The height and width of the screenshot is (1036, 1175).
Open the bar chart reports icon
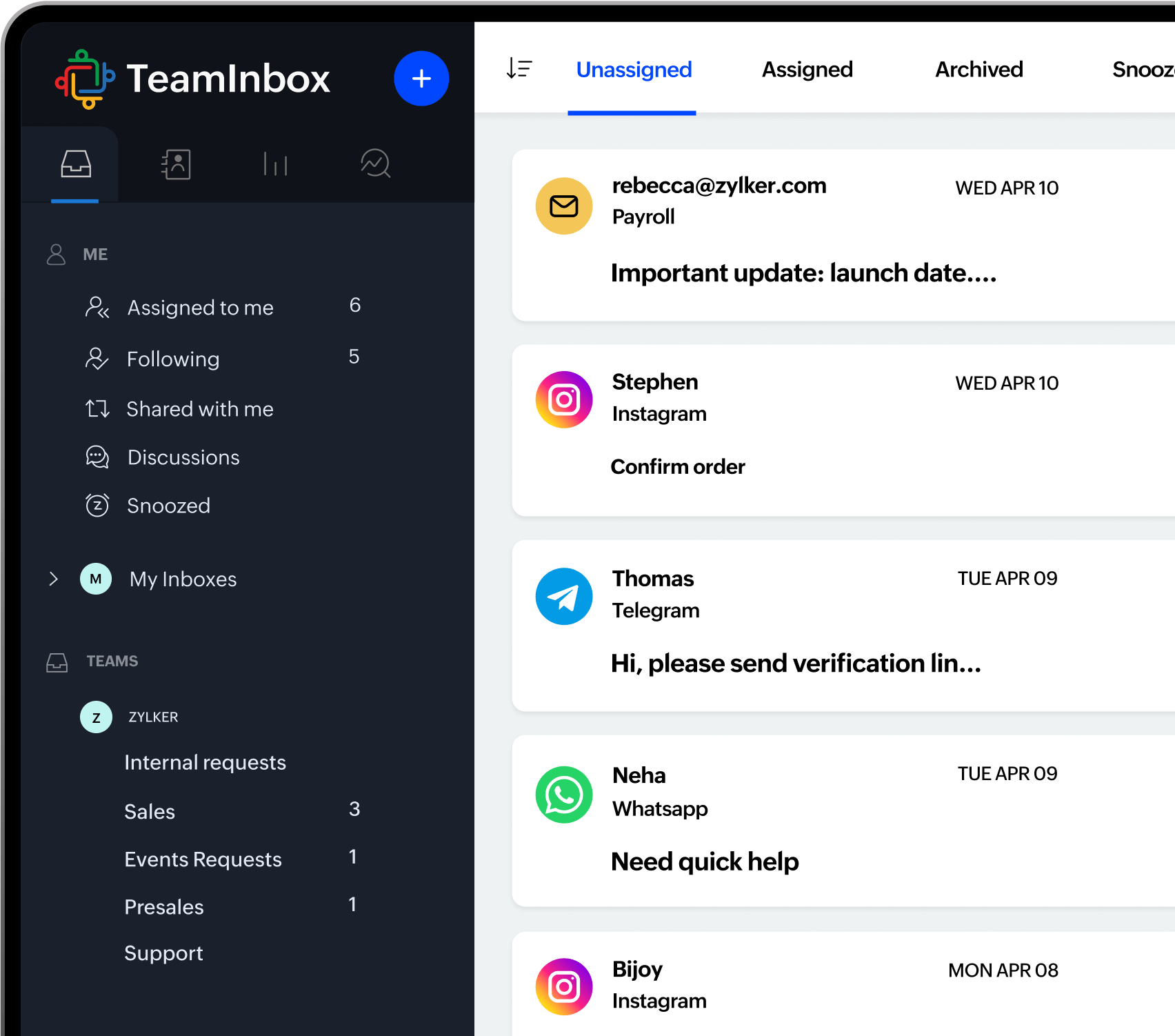coord(276,164)
